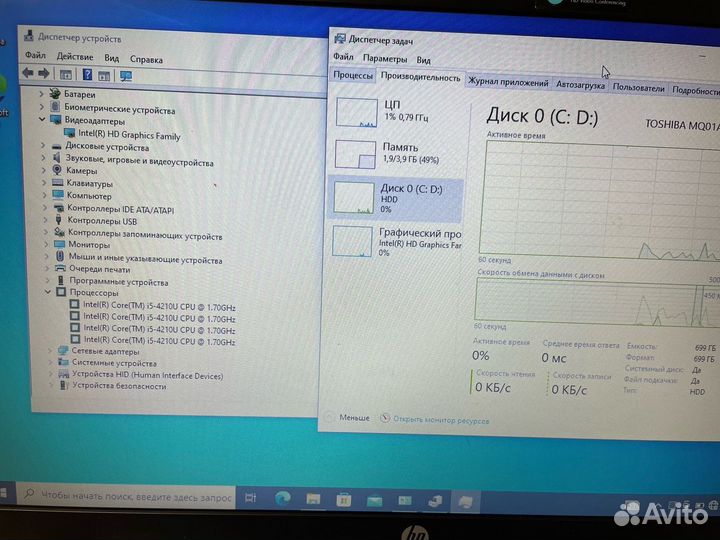Open the Открыть монитор ресурсов link

point(441,420)
